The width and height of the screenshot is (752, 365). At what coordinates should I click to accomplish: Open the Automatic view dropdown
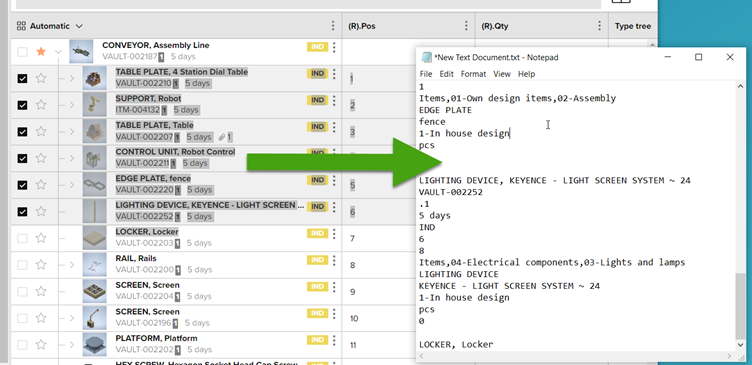coord(79,26)
